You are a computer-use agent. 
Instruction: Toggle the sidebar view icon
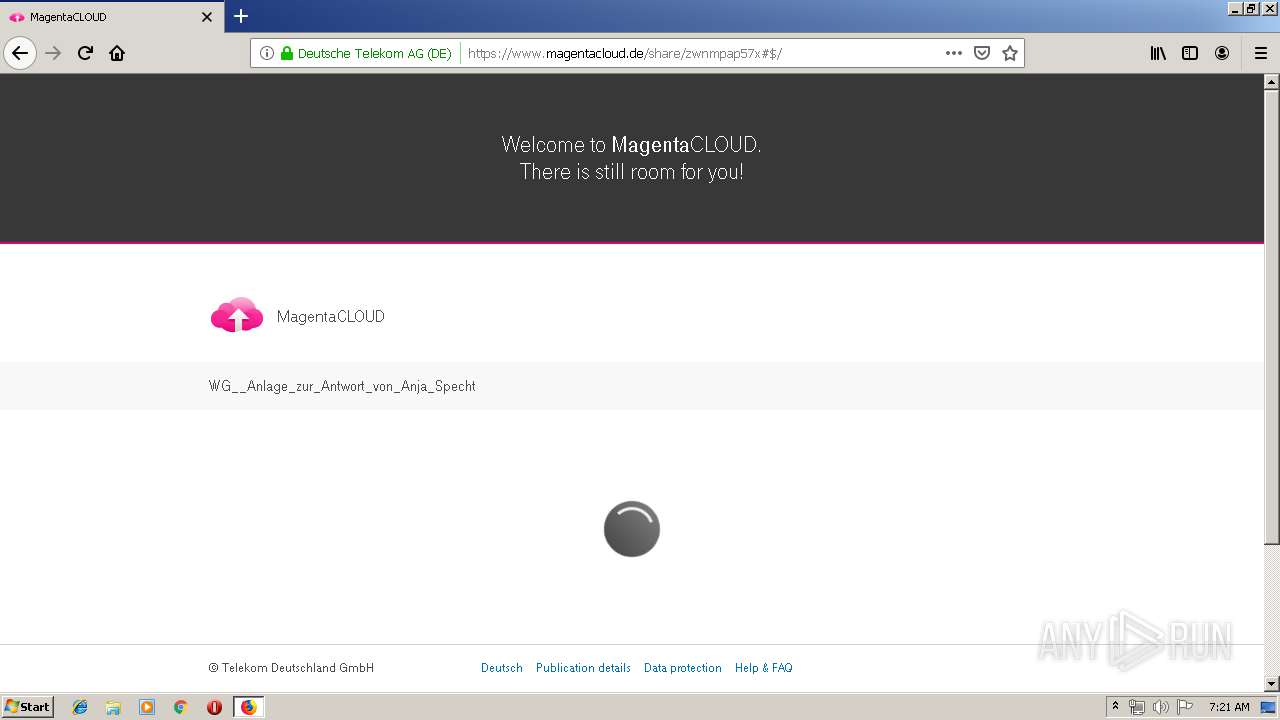tap(1190, 53)
